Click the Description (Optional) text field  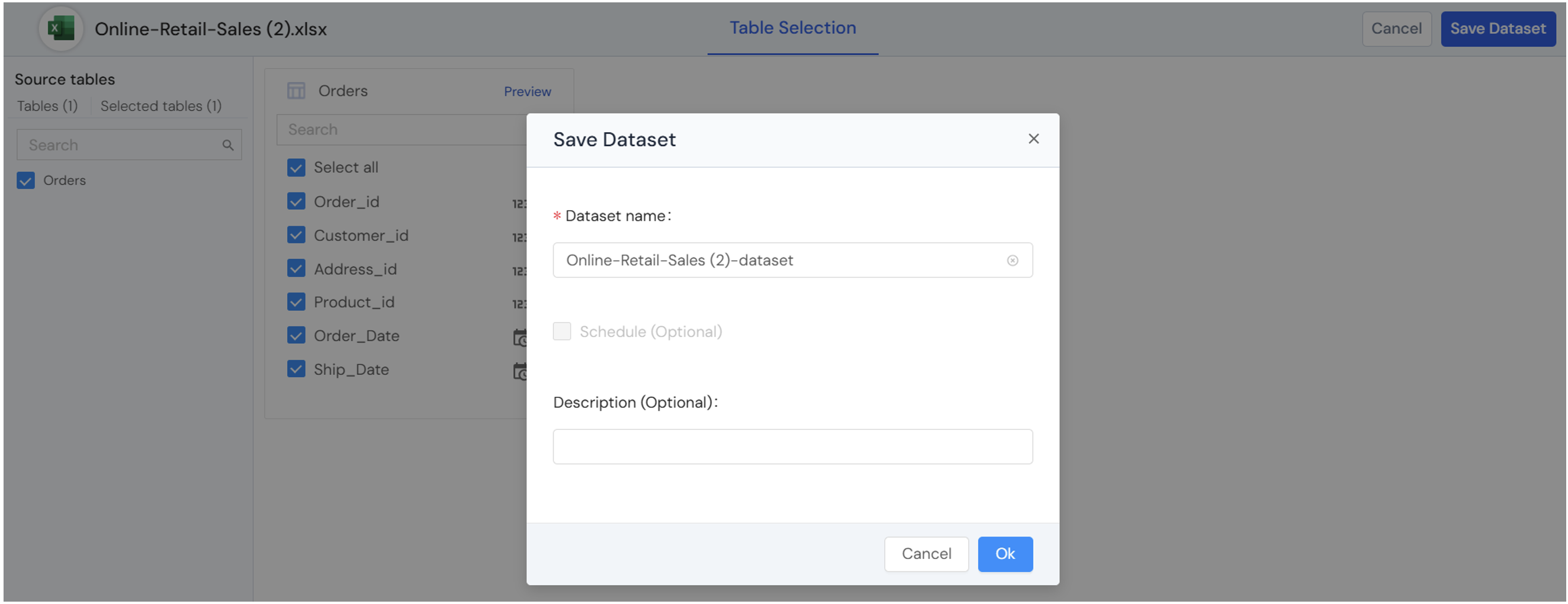792,446
